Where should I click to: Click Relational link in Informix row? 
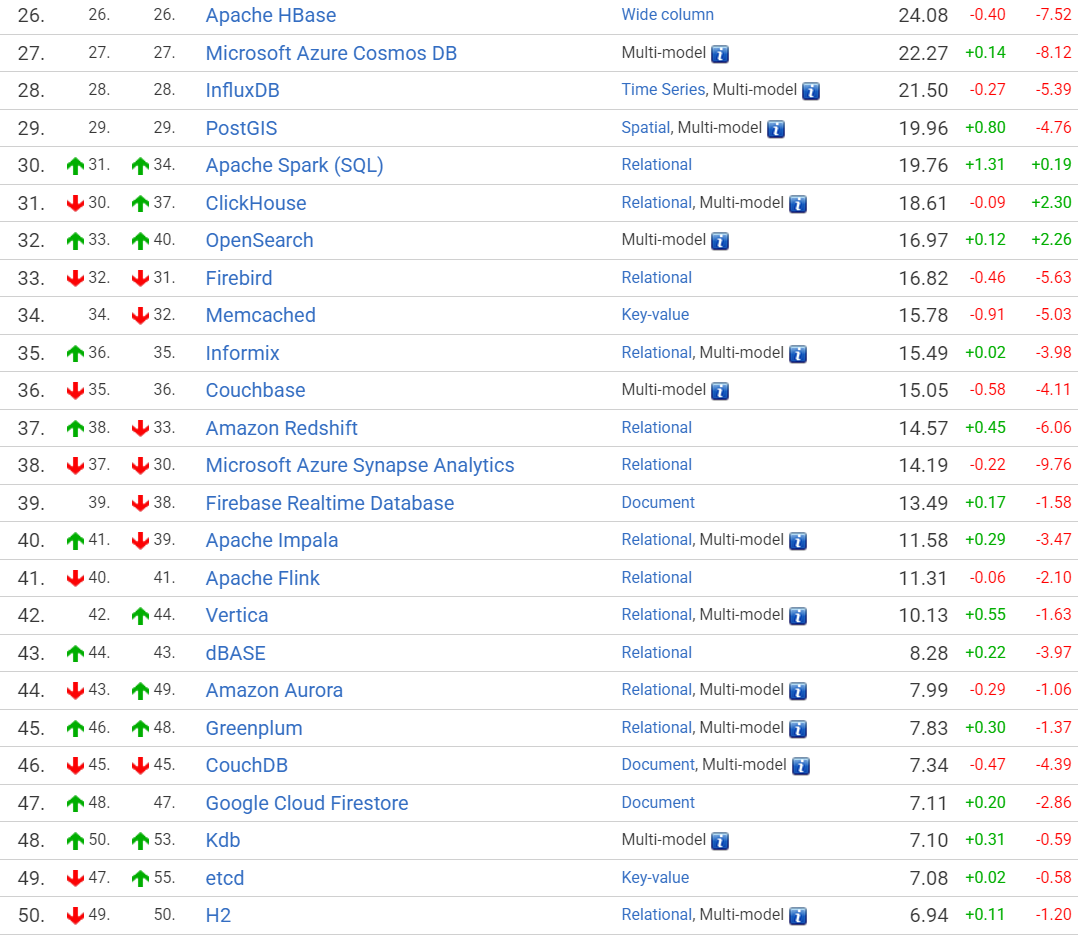click(x=656, y=353)
